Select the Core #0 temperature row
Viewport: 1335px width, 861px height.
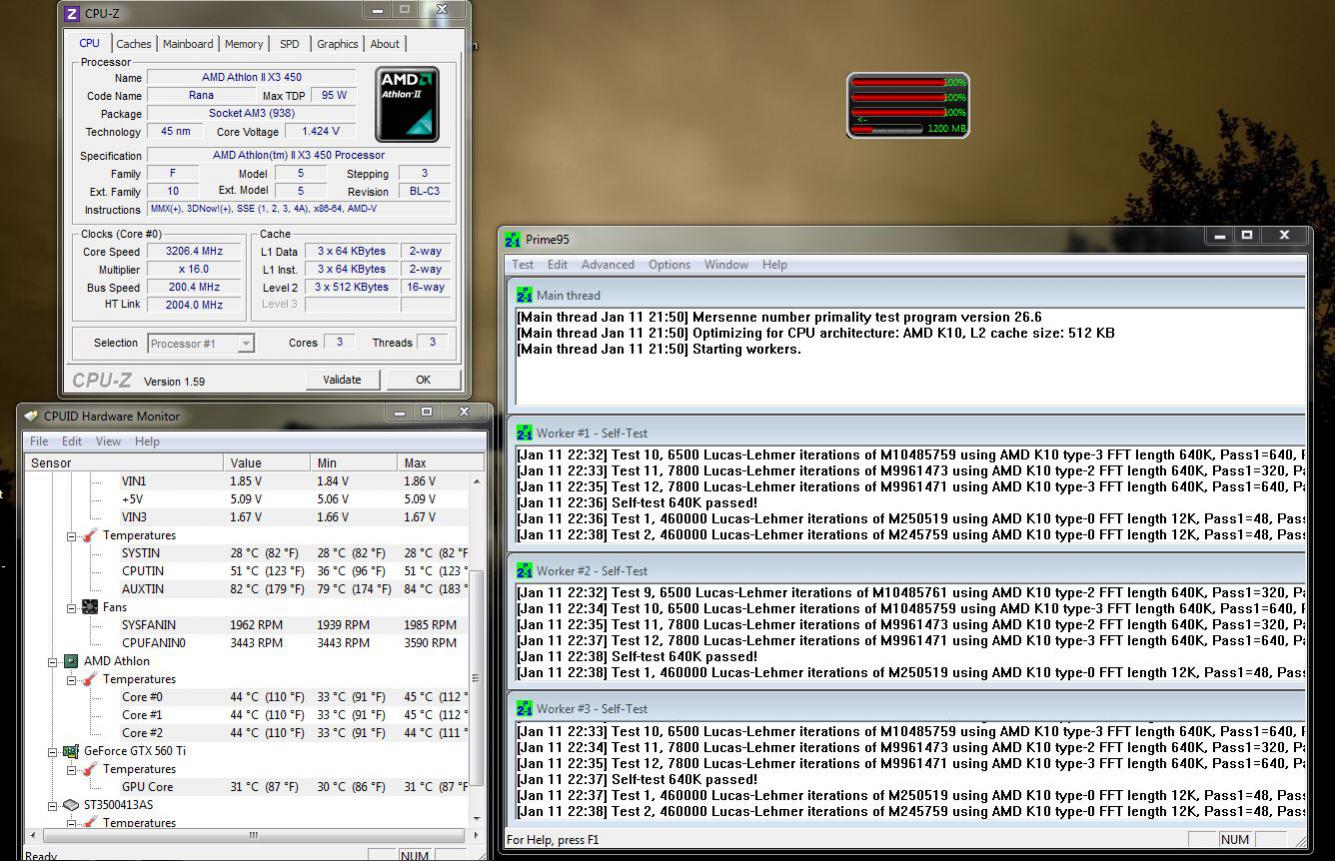246,697
